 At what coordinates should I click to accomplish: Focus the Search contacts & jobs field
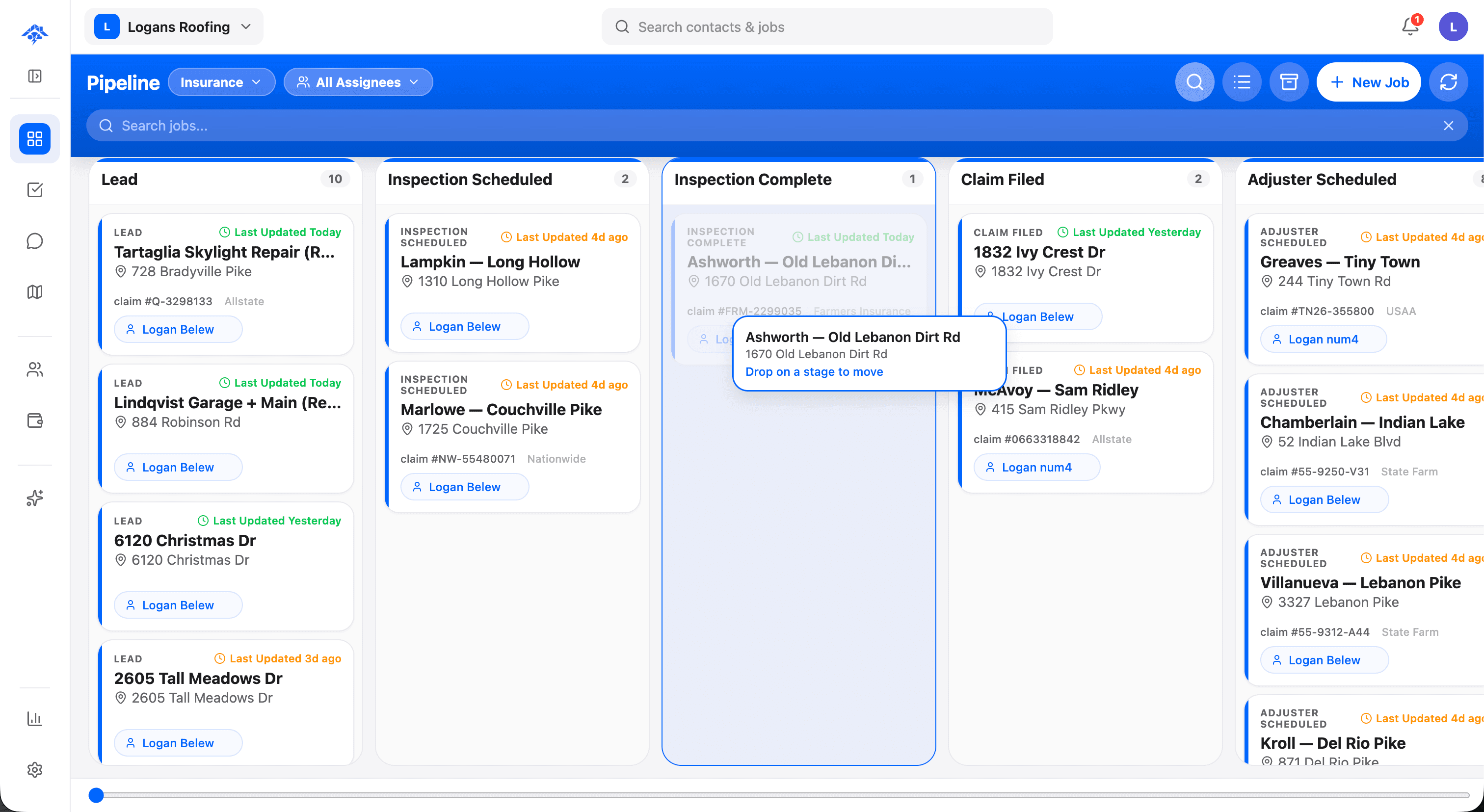[827, 26]
